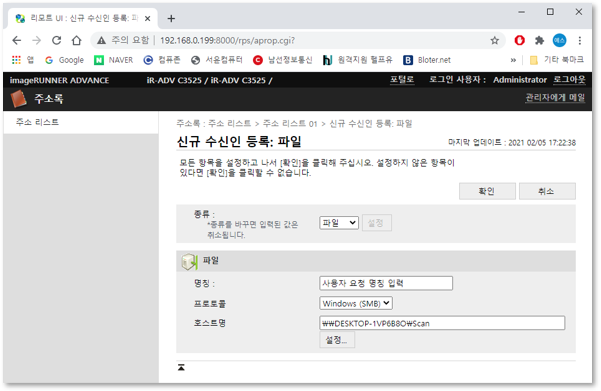Open the 컴퓨존 bookmark
Screen dimensions: 601x391
tap(162, 60)
